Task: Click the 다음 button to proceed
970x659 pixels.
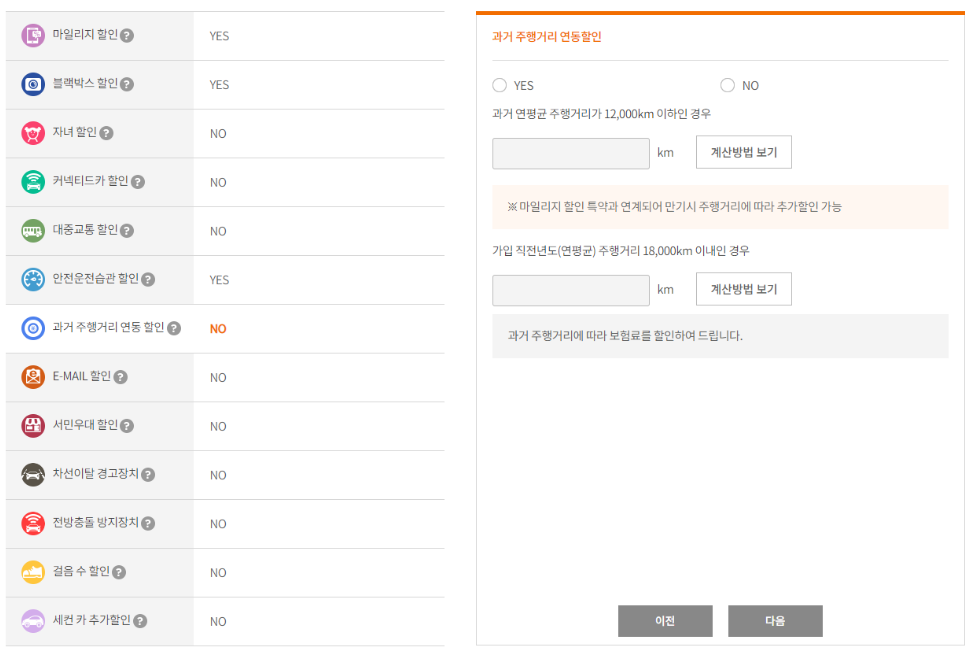Action: coord(777,620)
